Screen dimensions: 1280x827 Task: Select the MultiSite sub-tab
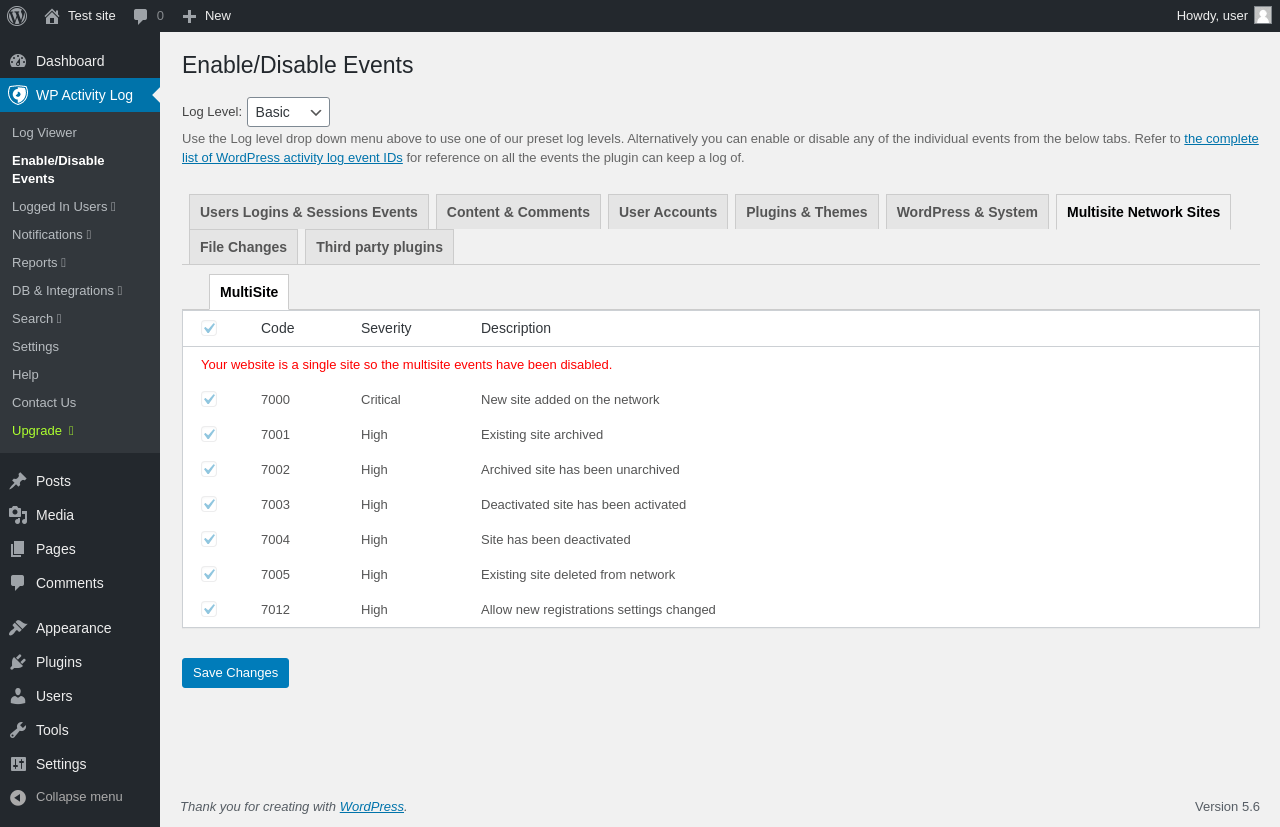pyautogui.click(x=249, y=292)
